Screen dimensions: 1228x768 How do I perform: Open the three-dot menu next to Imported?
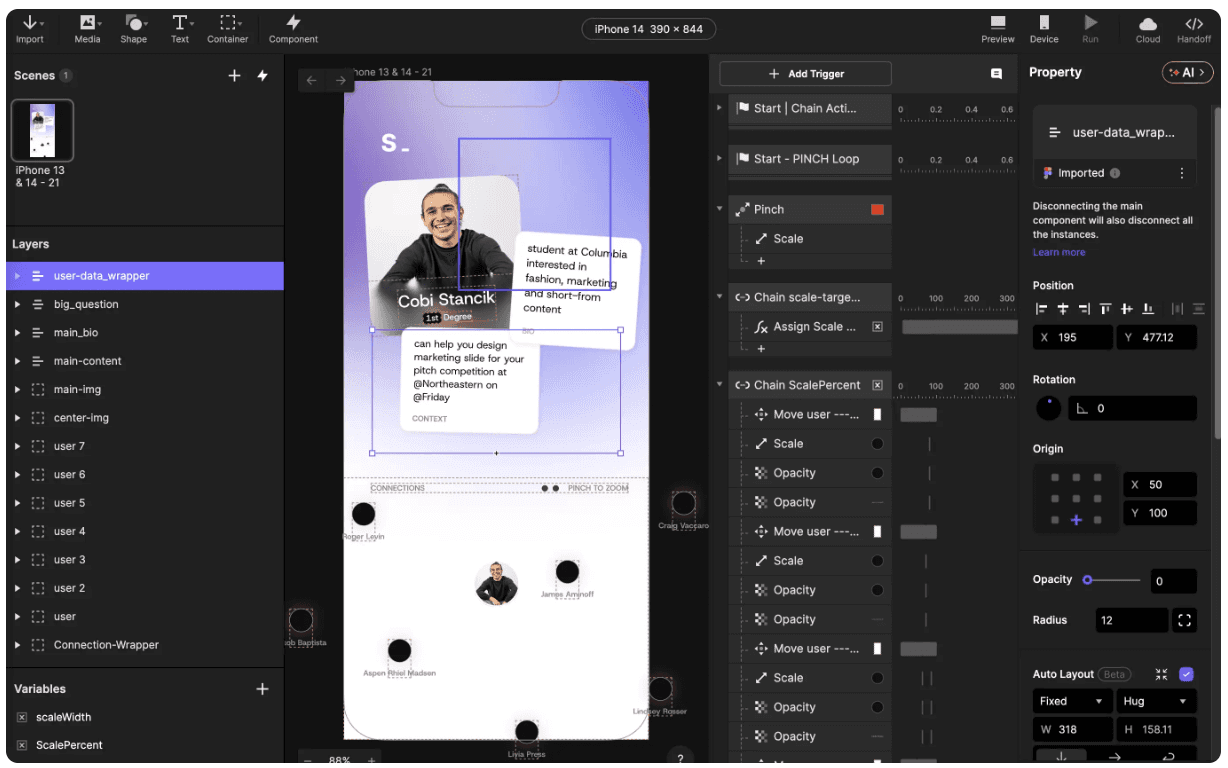pyautogui.click(x=1181, y=173)
